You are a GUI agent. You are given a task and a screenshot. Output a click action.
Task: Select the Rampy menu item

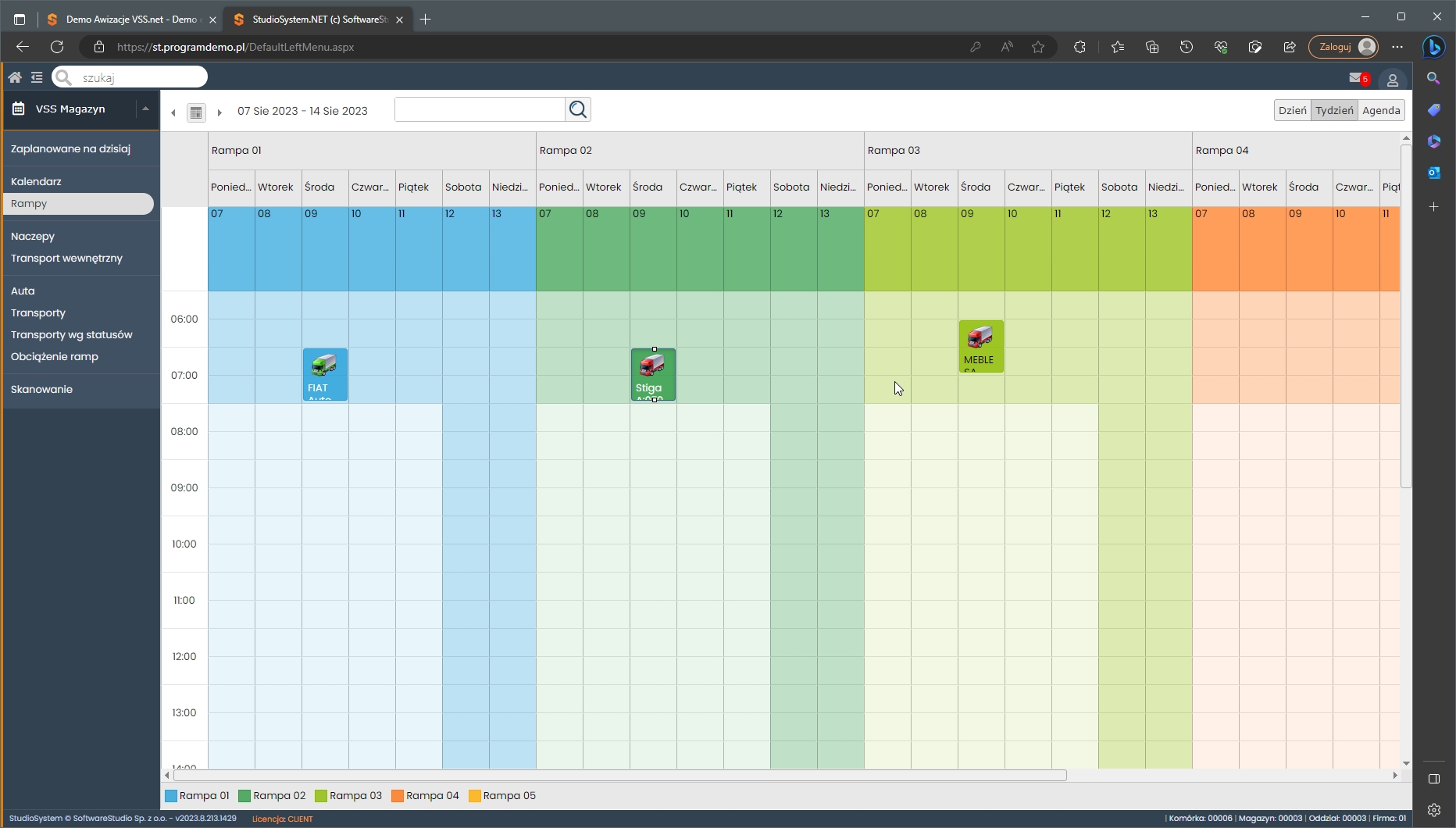tap(78, 203)
